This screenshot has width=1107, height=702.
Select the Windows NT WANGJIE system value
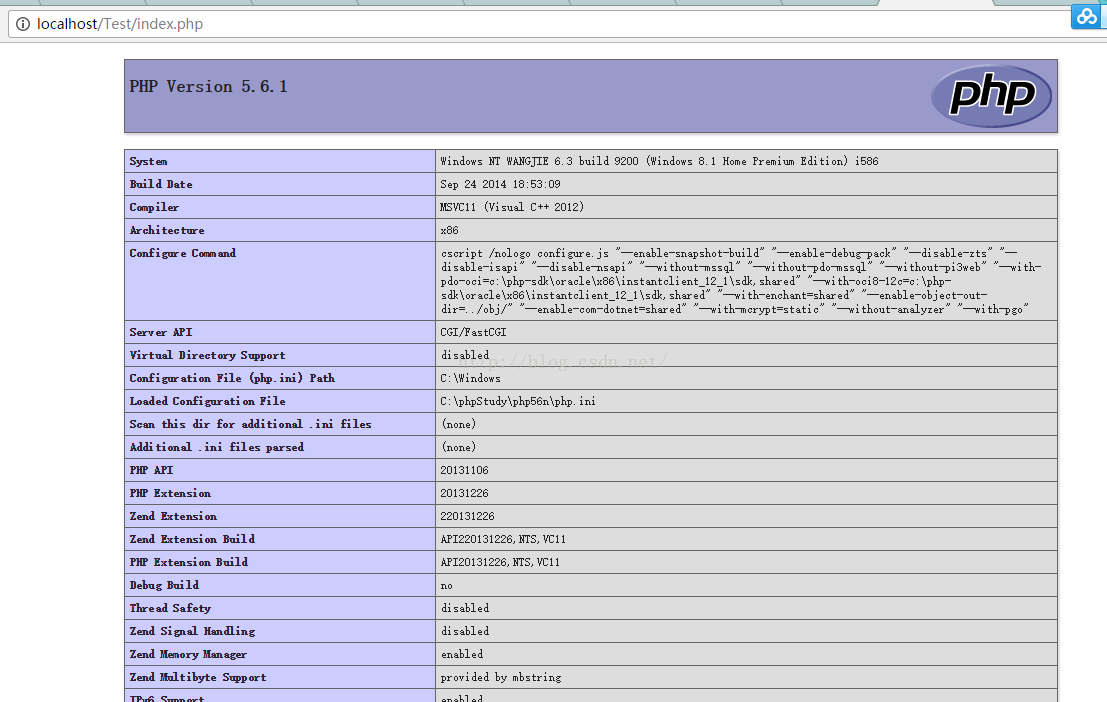659,162
